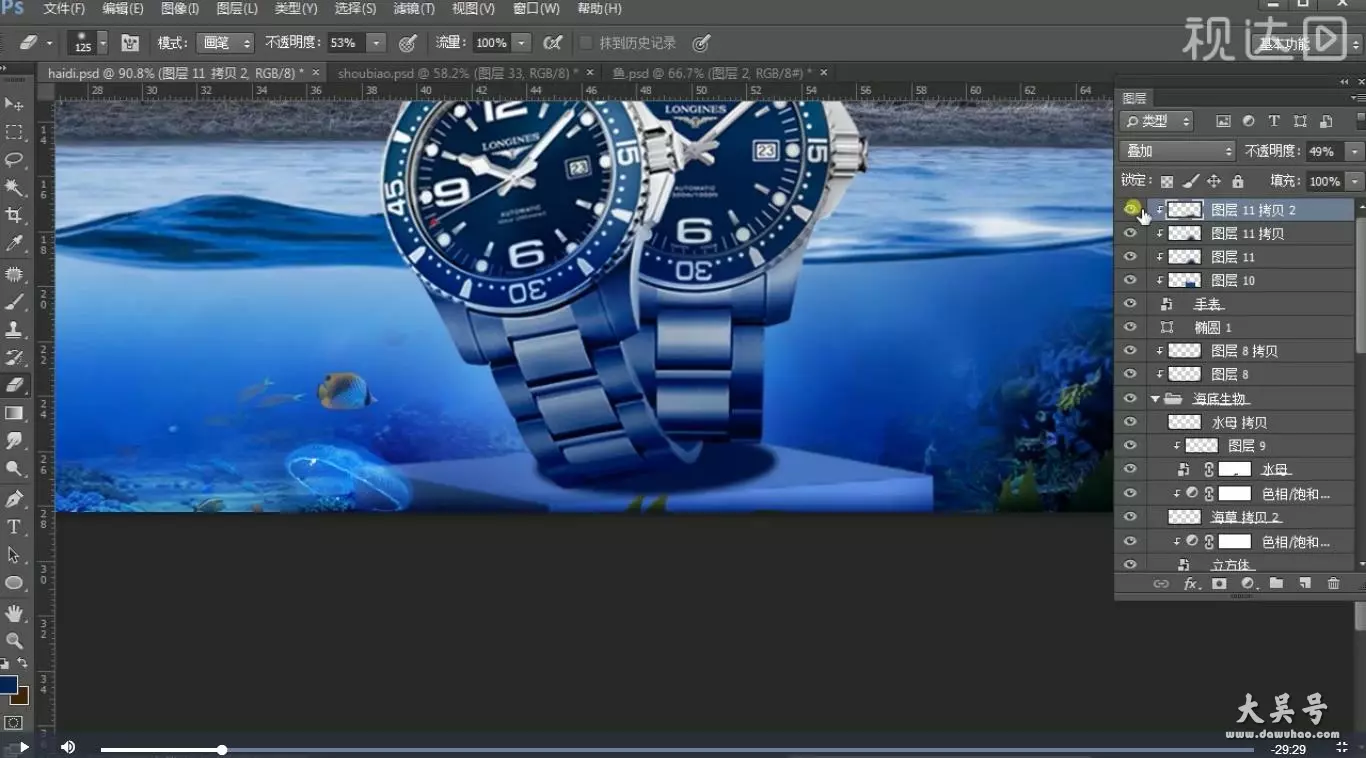Open the layer blend mode 叠加 dropdown
The image size is (1366, 758).
point(1178,151)
